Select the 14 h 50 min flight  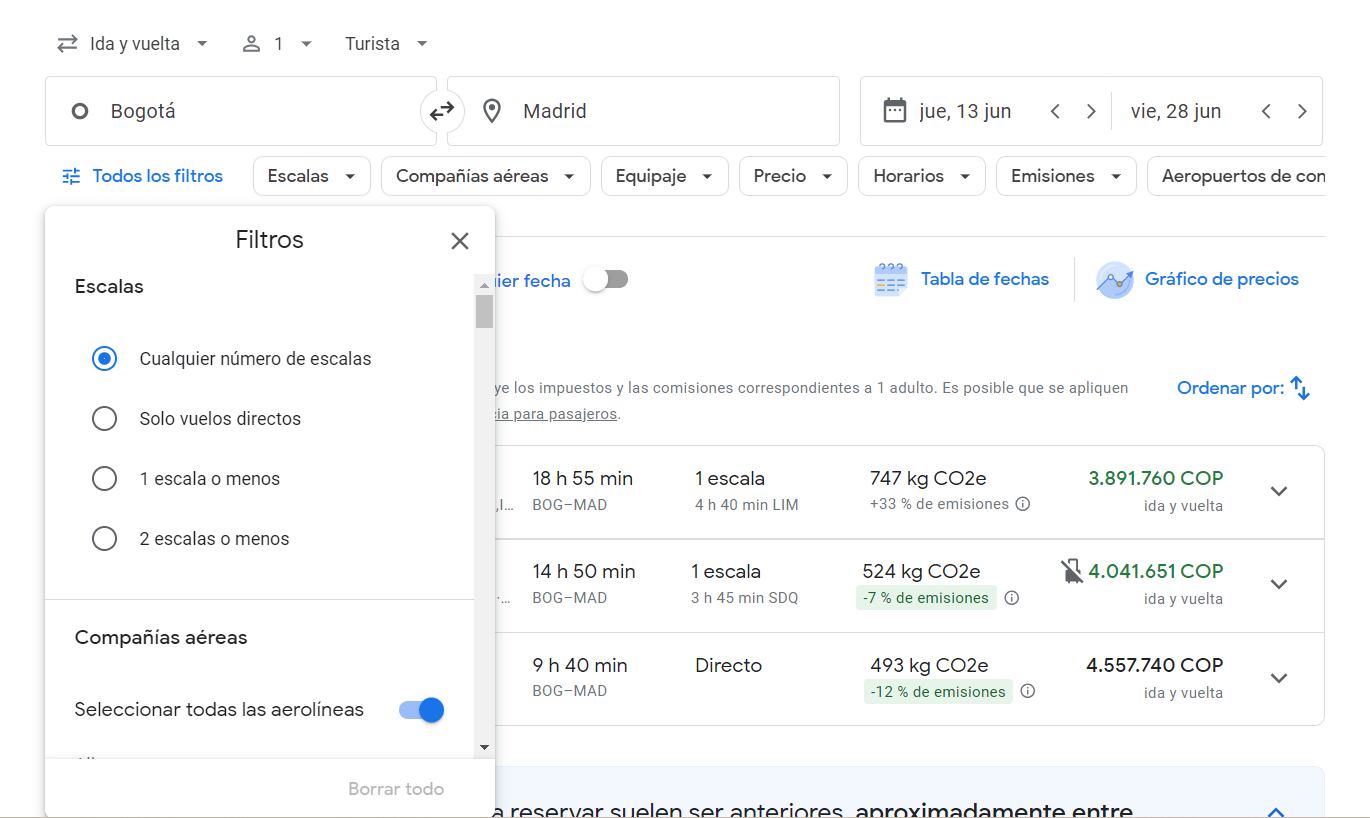[909, 585]
